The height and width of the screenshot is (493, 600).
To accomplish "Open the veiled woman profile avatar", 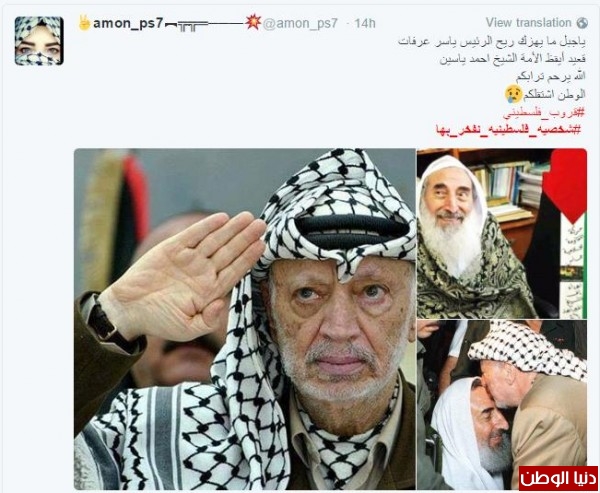I will (39, 41).
